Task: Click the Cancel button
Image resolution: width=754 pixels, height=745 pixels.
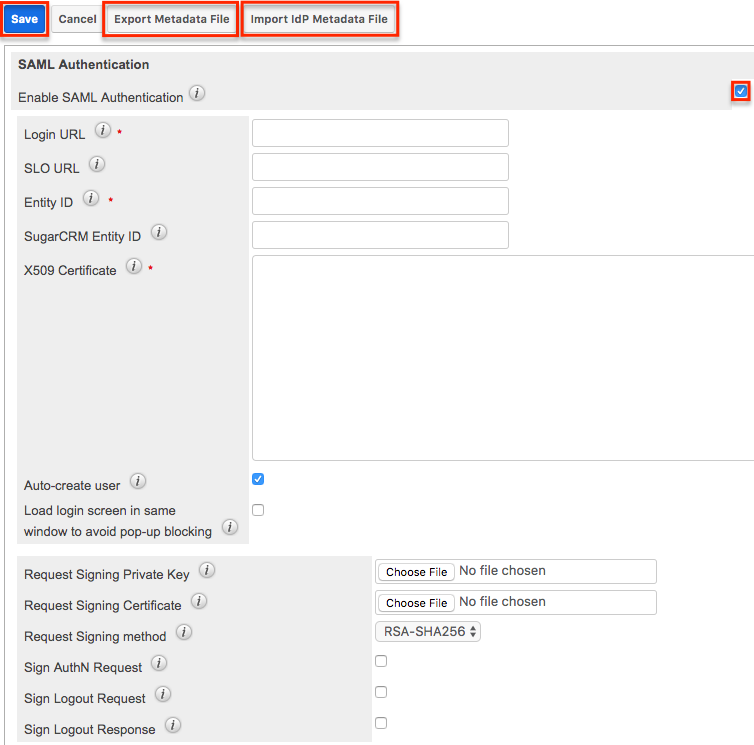Action: pyautogui.click(x=77, y=19)
